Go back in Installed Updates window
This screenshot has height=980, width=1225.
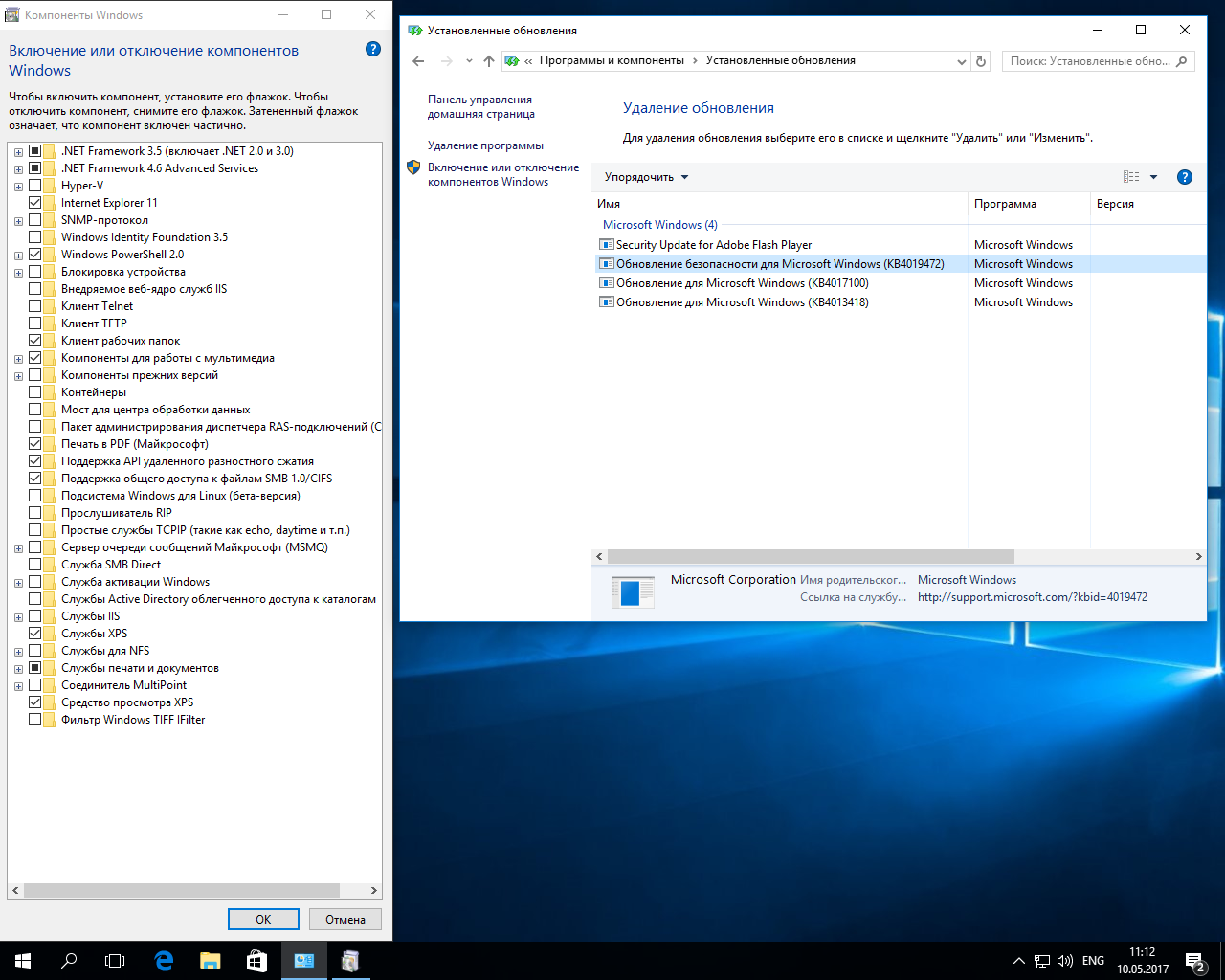418,61
